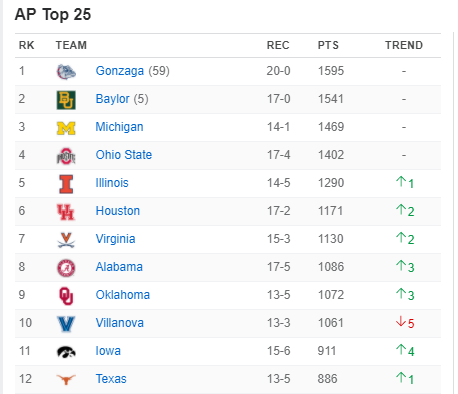Click the Oklahoma OU team logo
458x394 pixels.
tap(66, 296)
